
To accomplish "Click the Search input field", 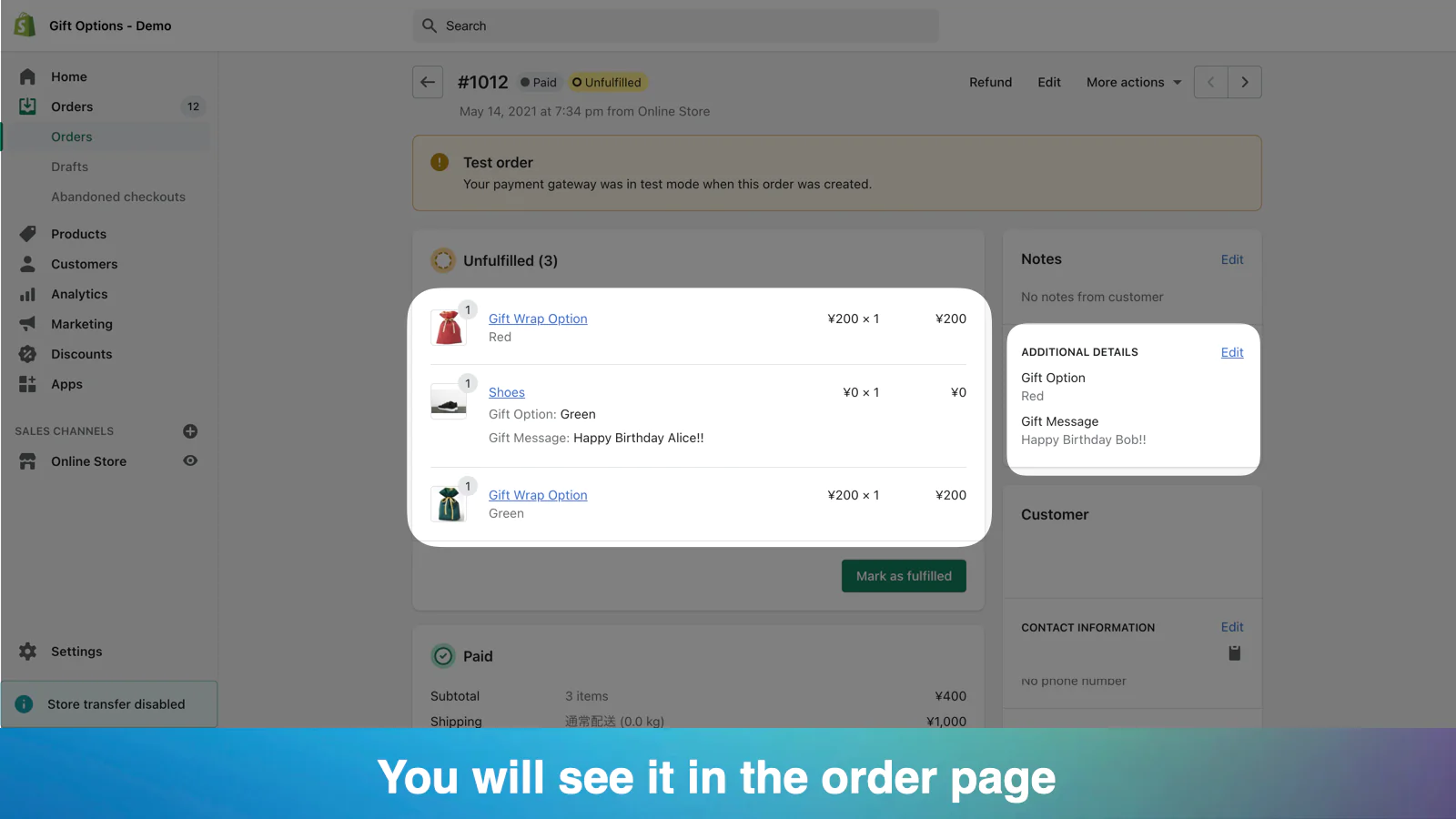I will coord(675,25).
